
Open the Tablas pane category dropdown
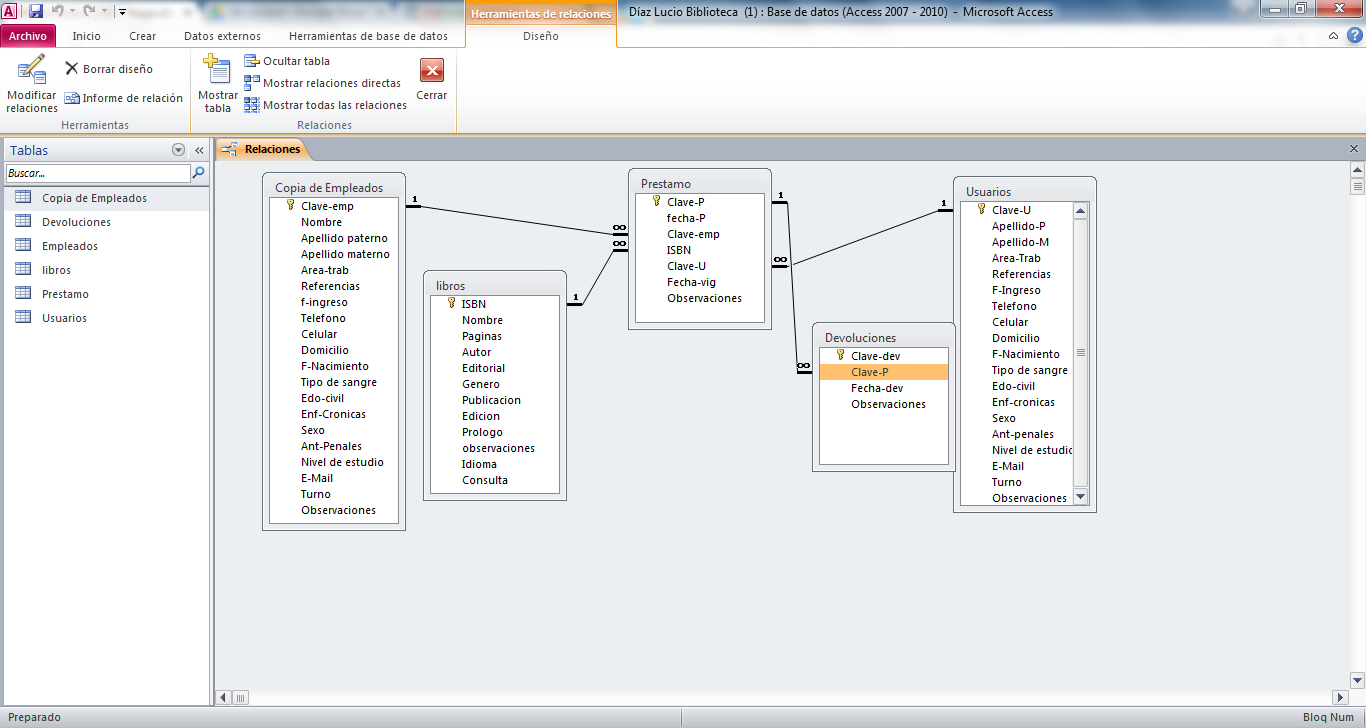tap(178, 150)
